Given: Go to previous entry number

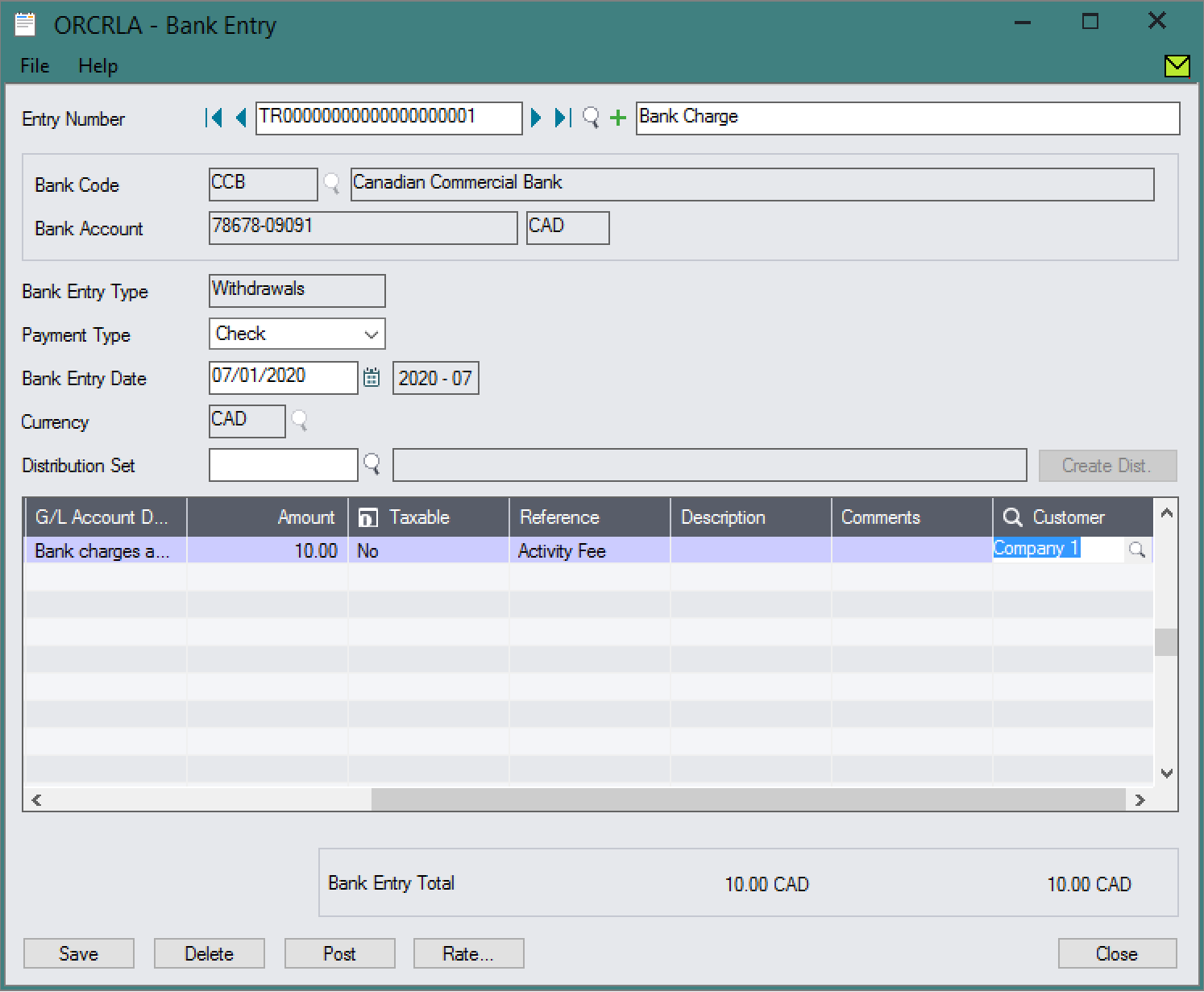Looking at the screenshot, I should point(240,118).
